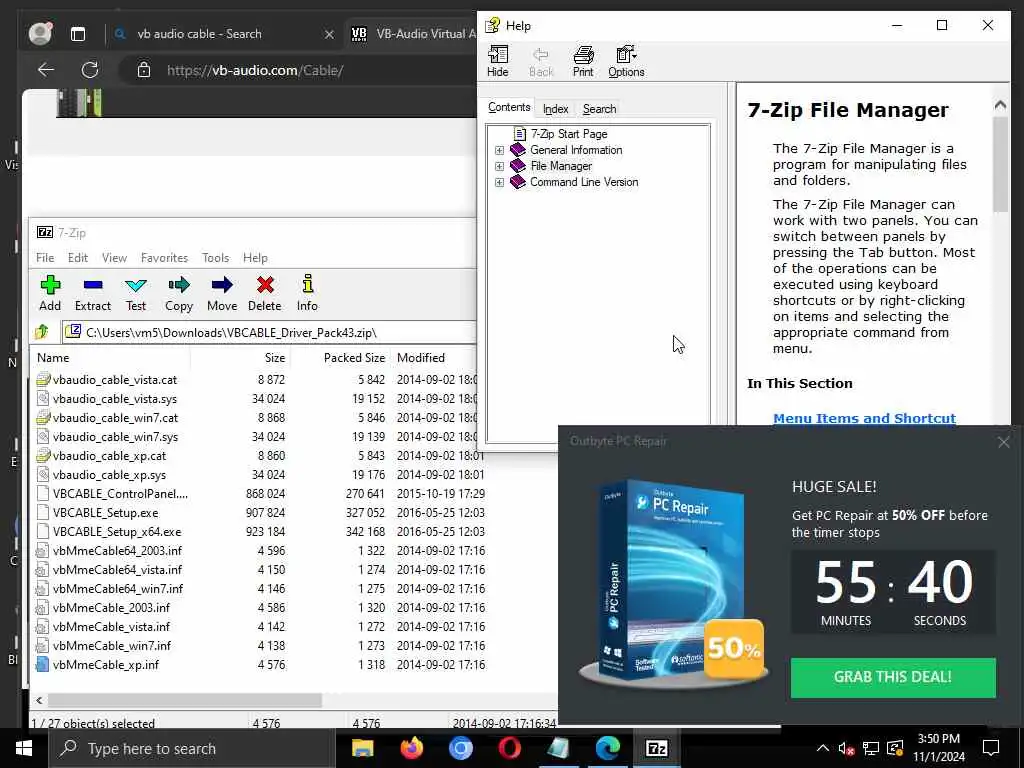Open the Menu Items and Shortcut link
This screenshot has height=768, width=1024.
(864, 419)
